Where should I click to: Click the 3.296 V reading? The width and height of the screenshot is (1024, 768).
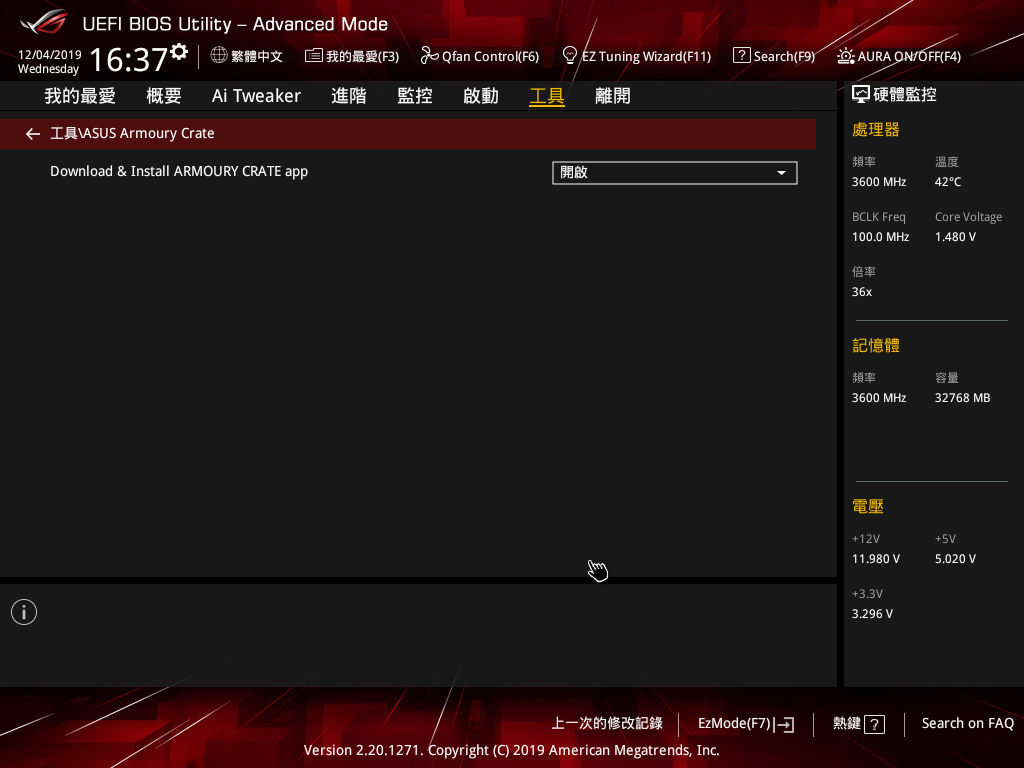872,614
